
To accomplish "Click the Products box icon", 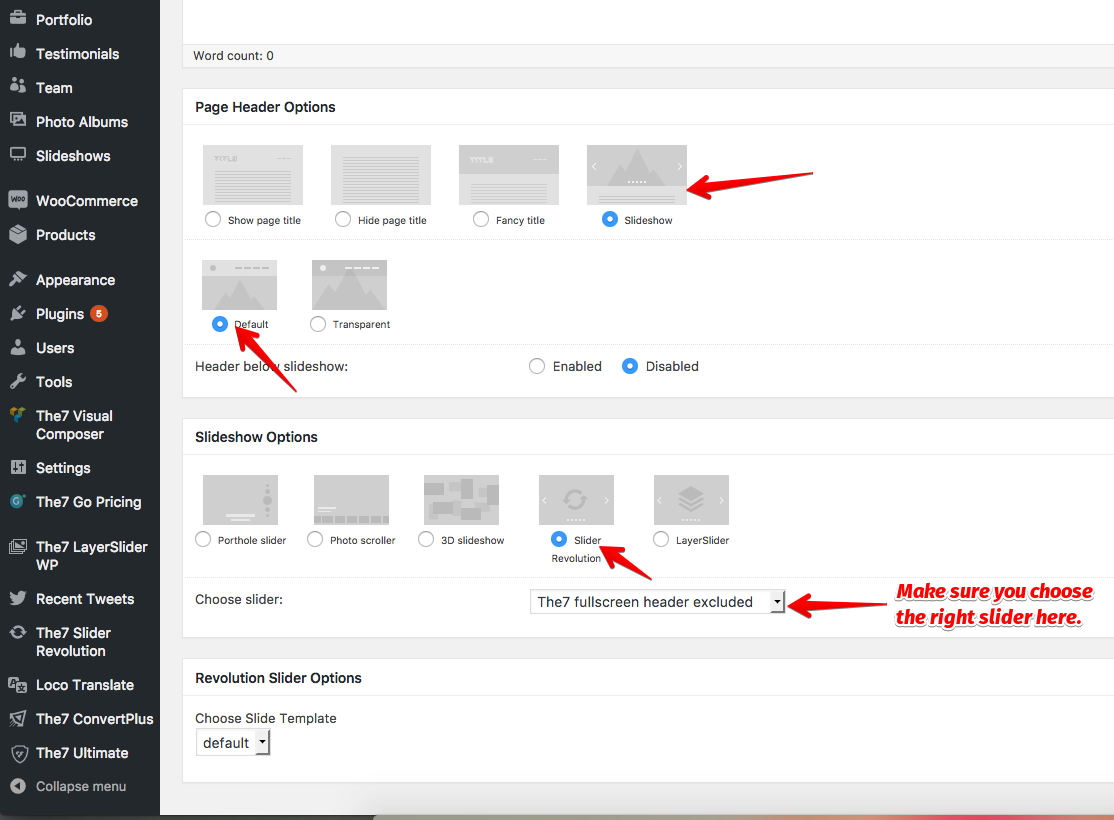I will tap(18, 234).
